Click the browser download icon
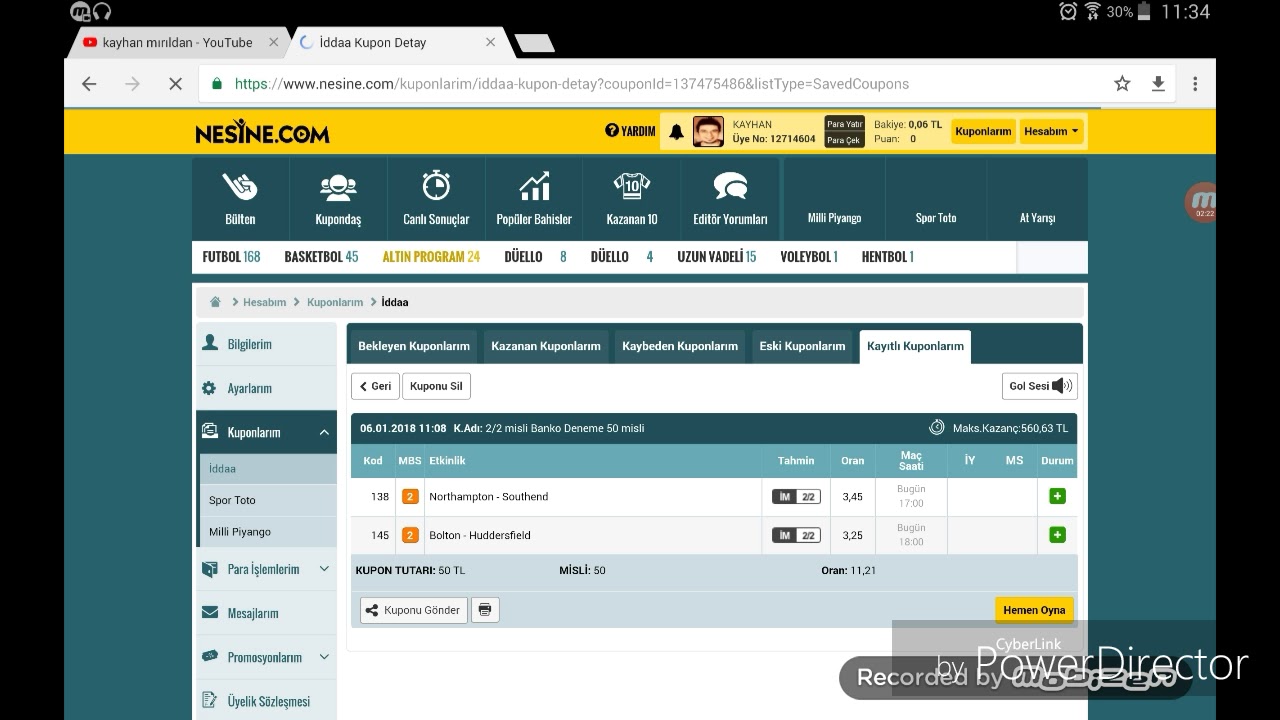The image size is (1280, 720). (1158, 84)
